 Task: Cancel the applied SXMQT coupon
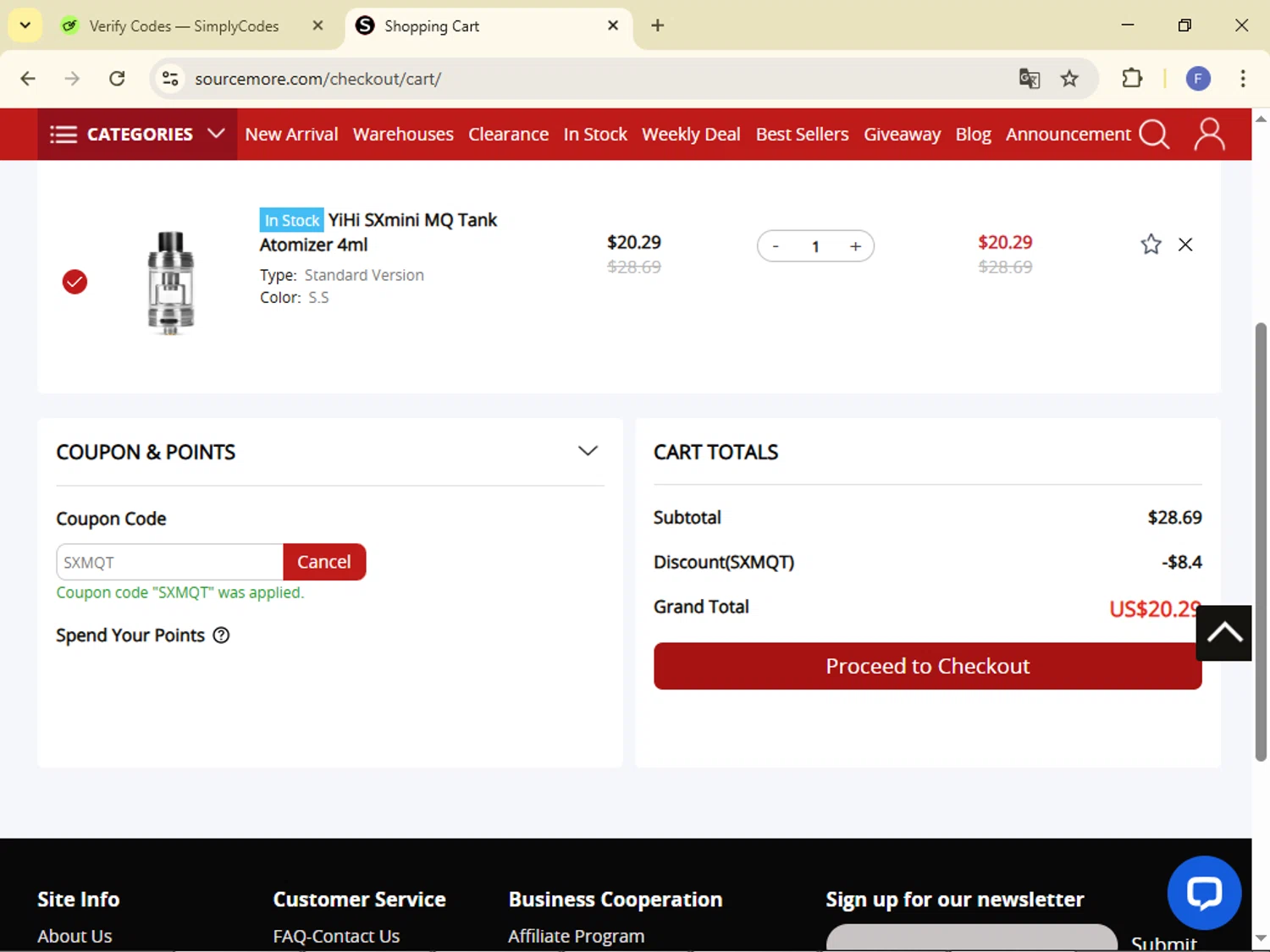coord(324,562)
